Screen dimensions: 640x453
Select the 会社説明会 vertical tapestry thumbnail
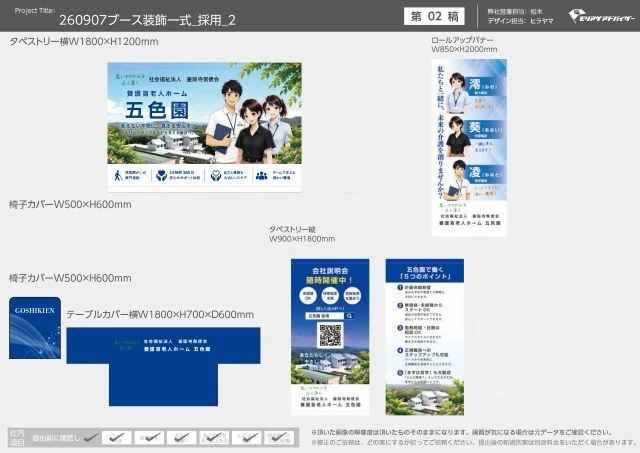pyautogui.click(x=330, y=337)
